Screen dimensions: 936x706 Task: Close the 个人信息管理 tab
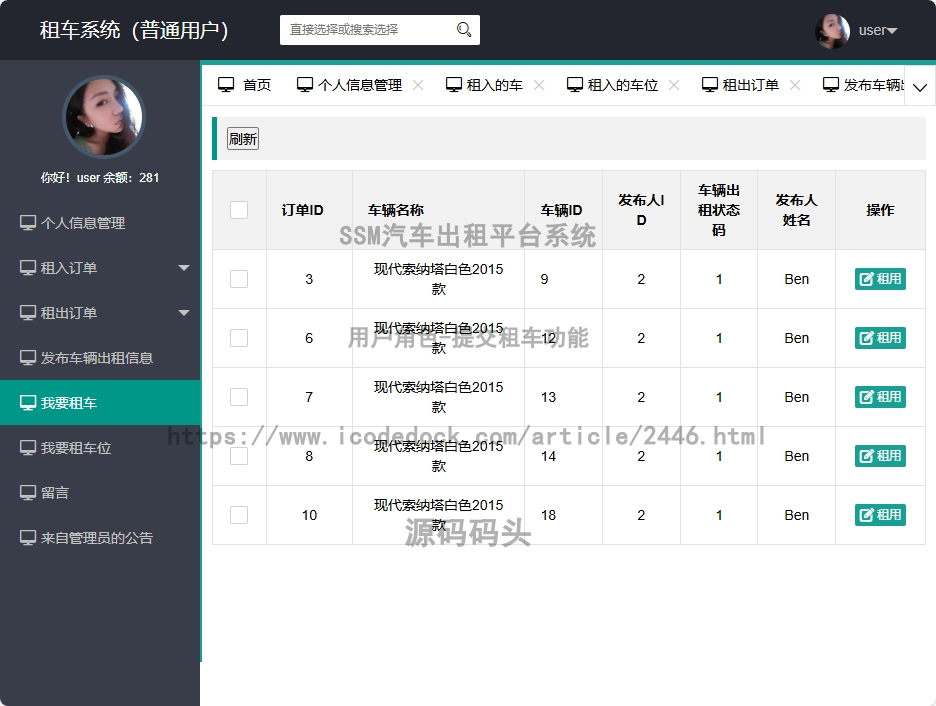click(418, 85)
